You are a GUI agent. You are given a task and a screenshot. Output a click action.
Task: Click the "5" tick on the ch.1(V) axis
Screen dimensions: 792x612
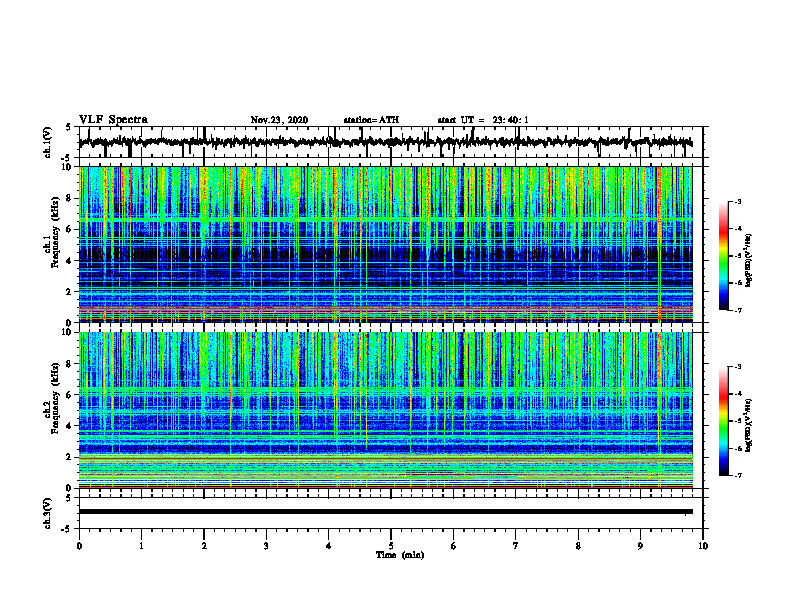pos(69,127)
